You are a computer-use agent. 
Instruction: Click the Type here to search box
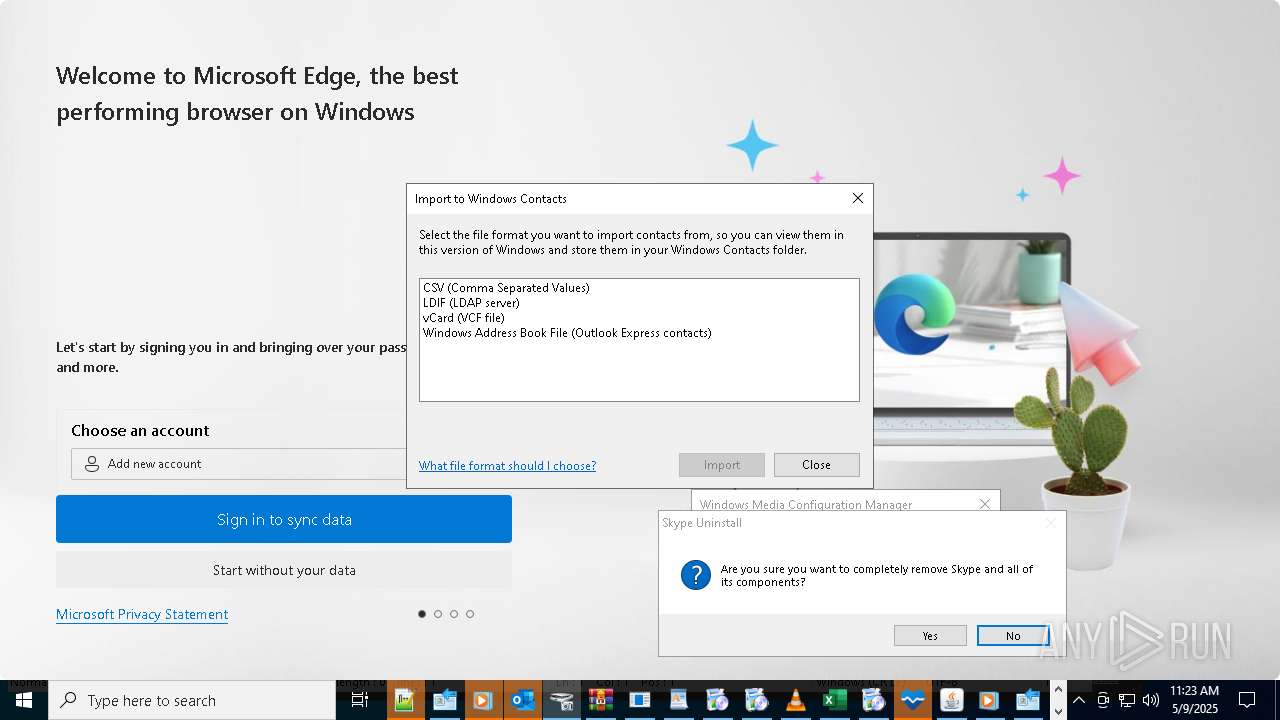192,700
